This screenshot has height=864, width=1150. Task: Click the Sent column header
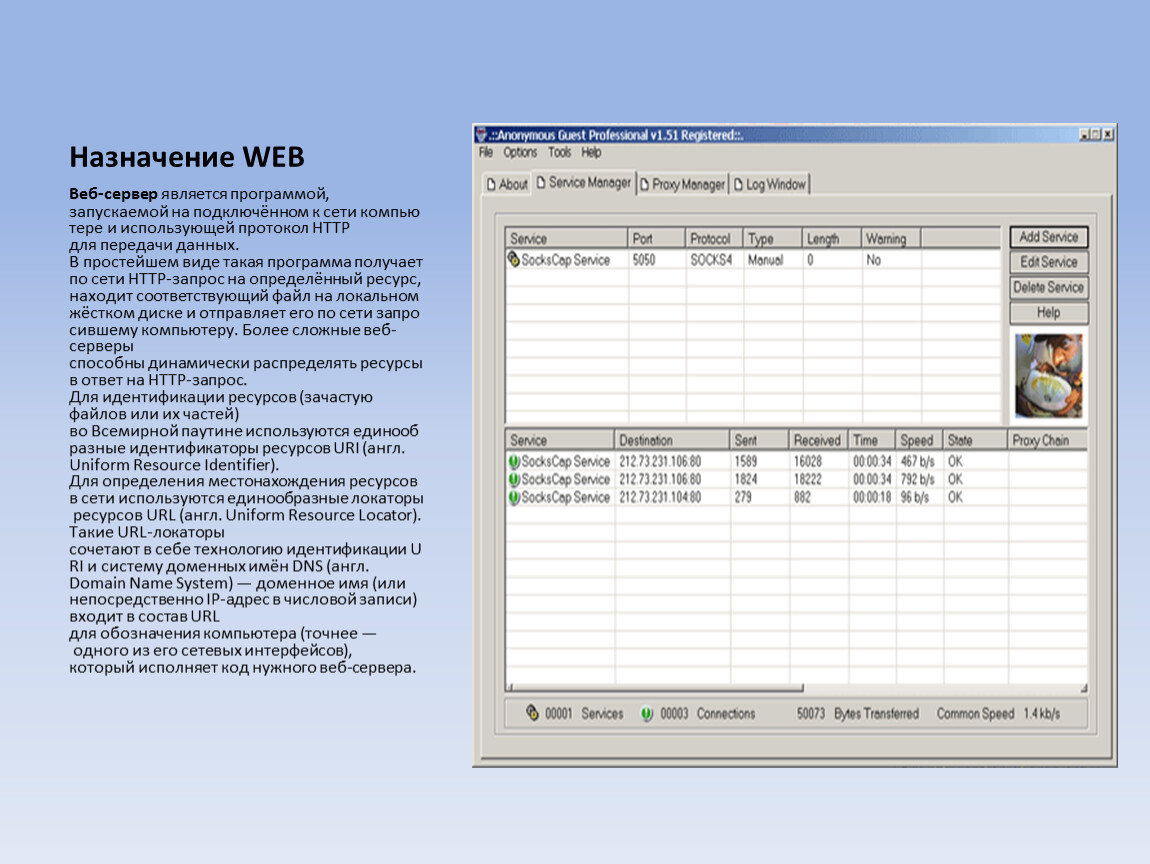click(x=760, y=440)
